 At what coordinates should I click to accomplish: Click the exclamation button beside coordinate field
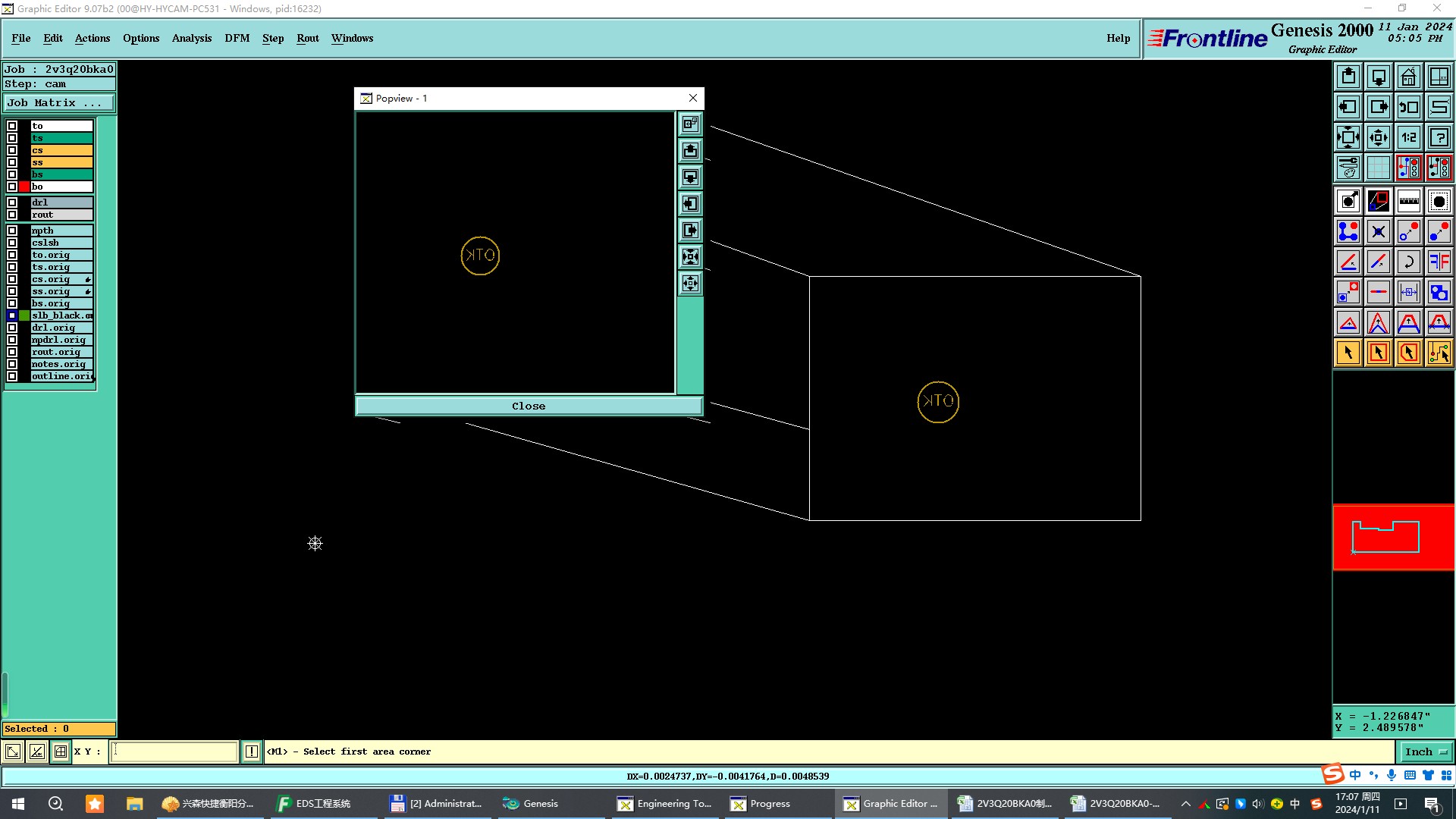(x=252, y=752)
